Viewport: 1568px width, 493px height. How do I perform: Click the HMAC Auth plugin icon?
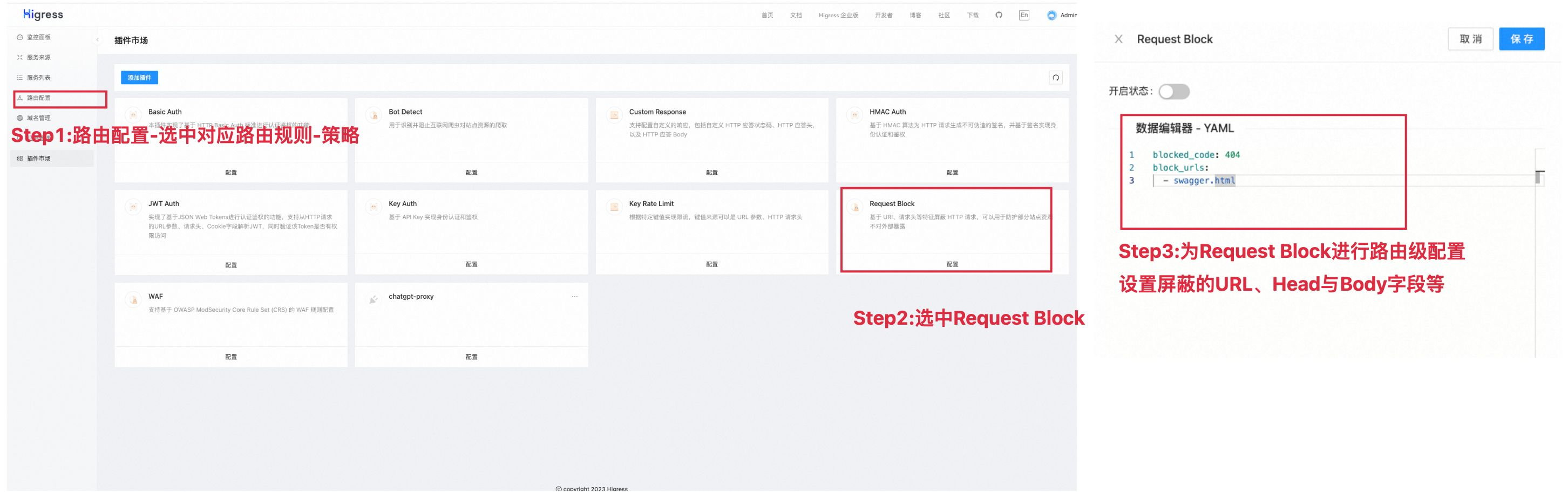tap(854, 115)
